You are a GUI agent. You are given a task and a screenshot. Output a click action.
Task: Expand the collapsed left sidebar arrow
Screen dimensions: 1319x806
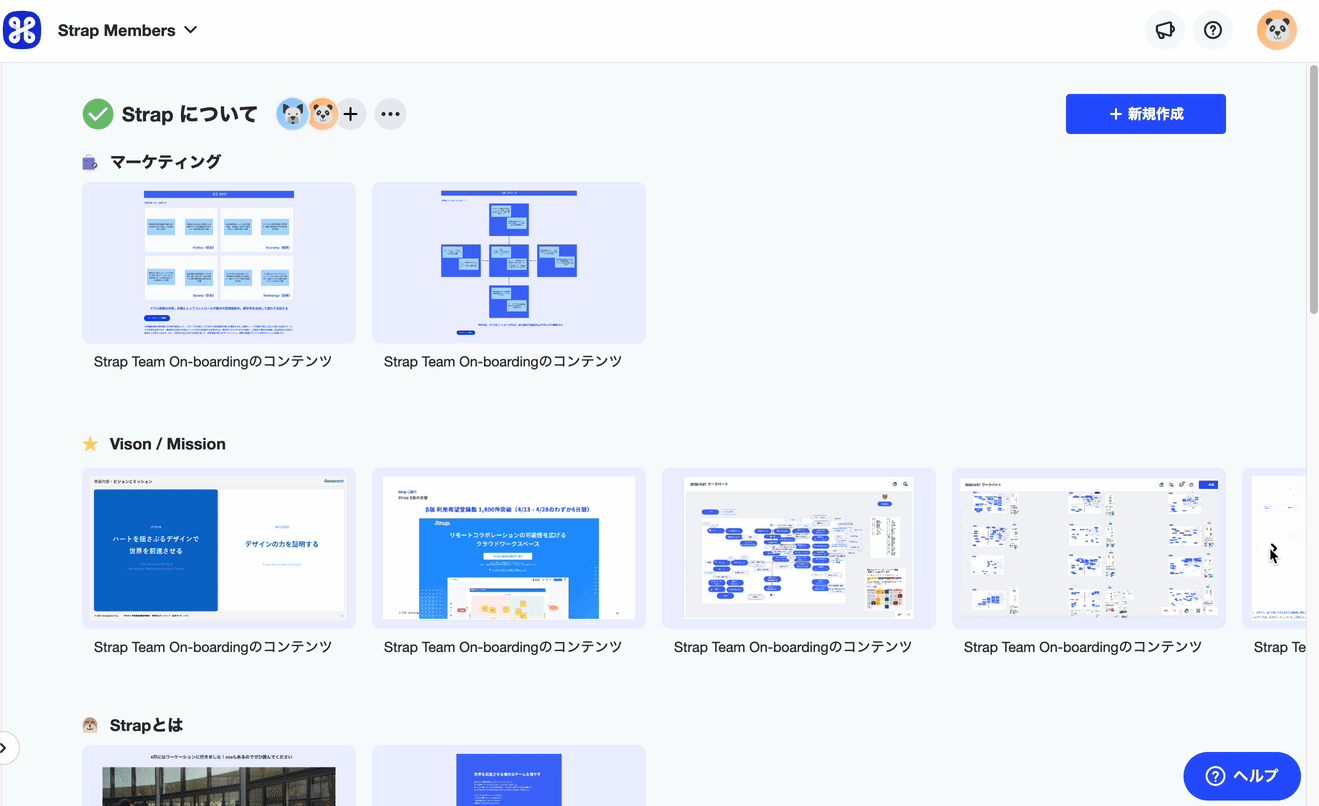coord(6,747)
